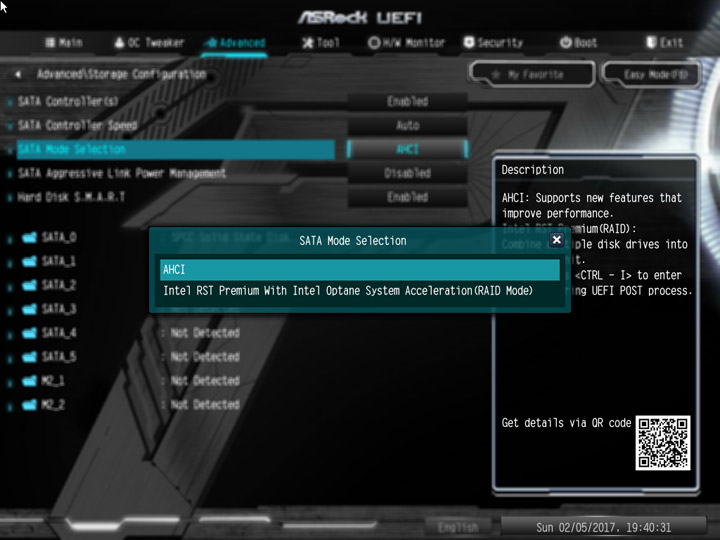The height and width of the screenshot is (540, 720).
Task: Click the SATA_5 drive icon
Action: pyautogui.click(x=29, y=357)
